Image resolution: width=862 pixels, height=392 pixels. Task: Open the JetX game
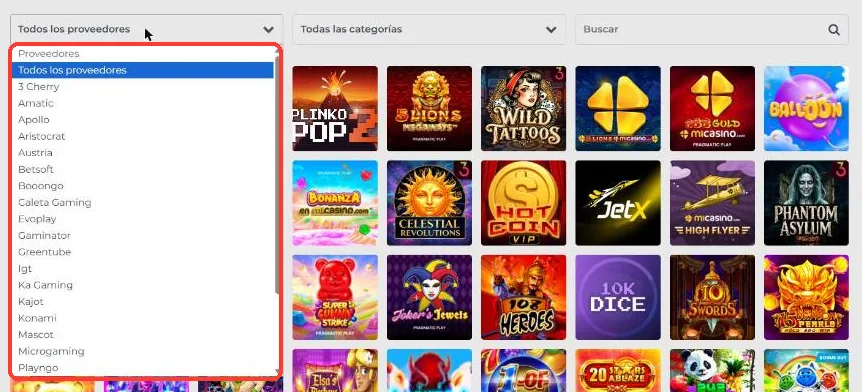(x=618, y=203)
